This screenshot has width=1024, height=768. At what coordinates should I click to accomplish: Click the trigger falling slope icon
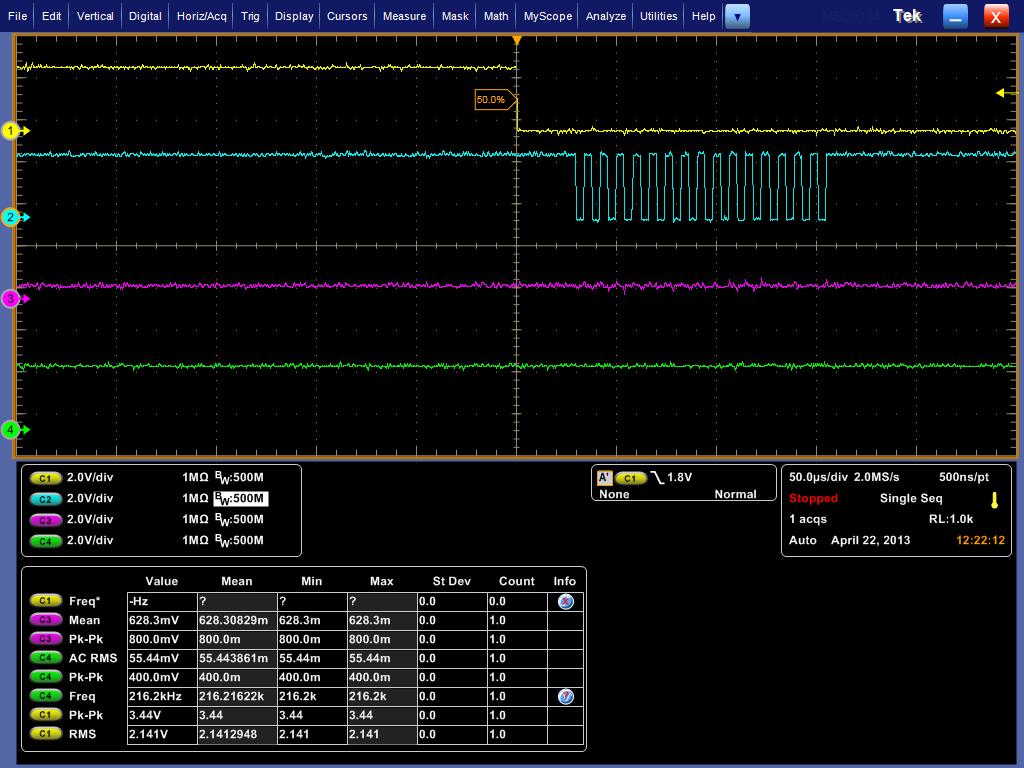[657, 478]
